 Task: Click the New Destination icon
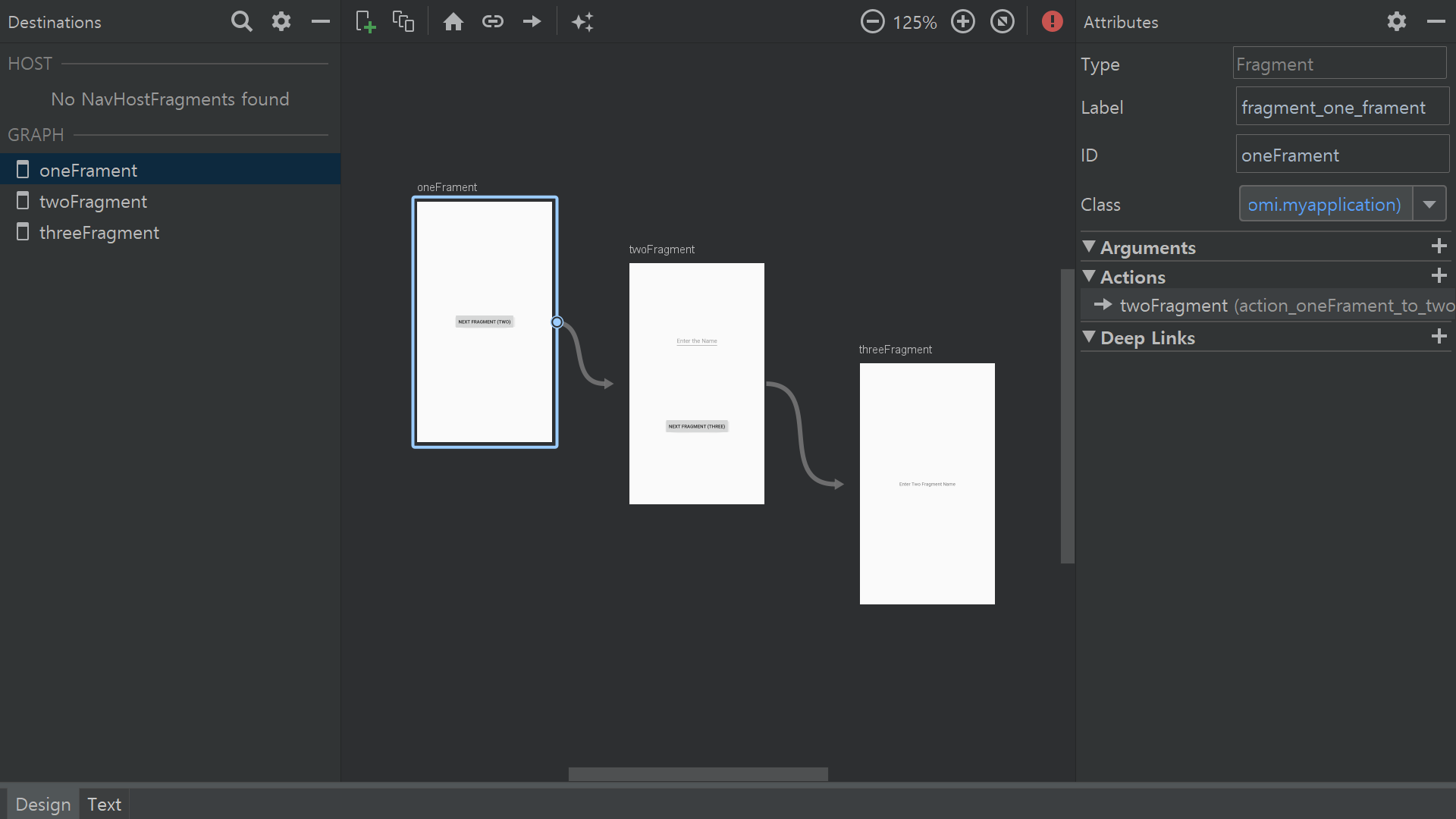[366, 21]
